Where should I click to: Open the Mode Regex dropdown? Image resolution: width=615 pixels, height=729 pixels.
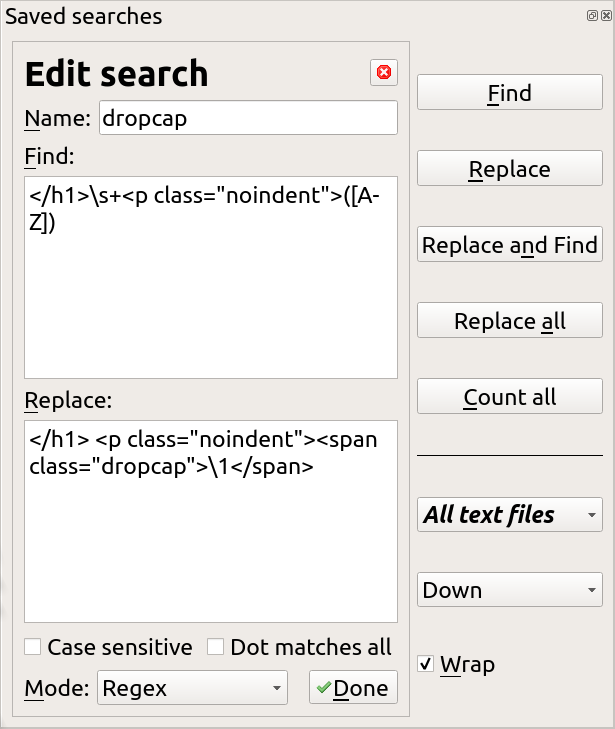click(192, 688)
